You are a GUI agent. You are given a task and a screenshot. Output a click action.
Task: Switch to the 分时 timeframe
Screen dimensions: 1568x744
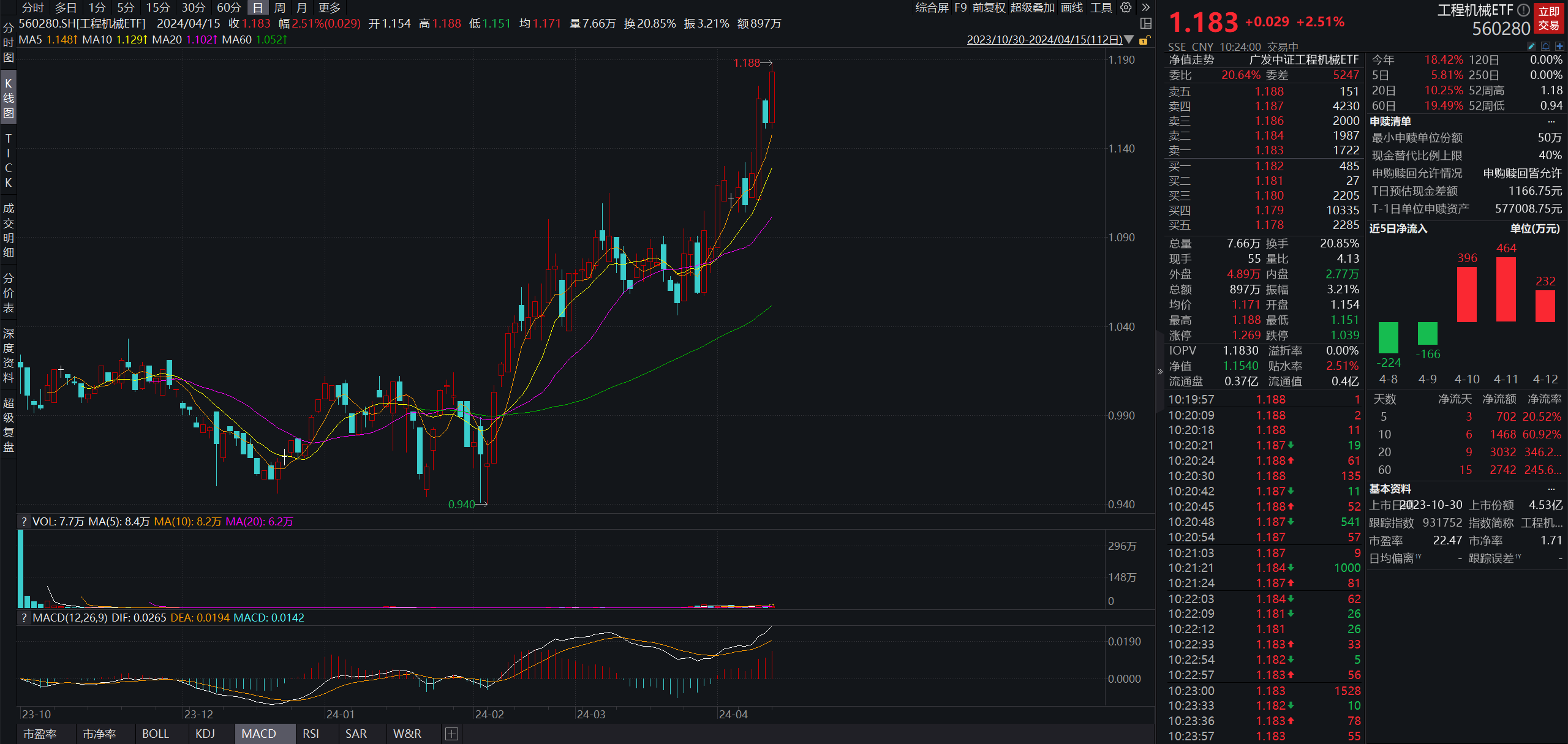tap(33, 7)
